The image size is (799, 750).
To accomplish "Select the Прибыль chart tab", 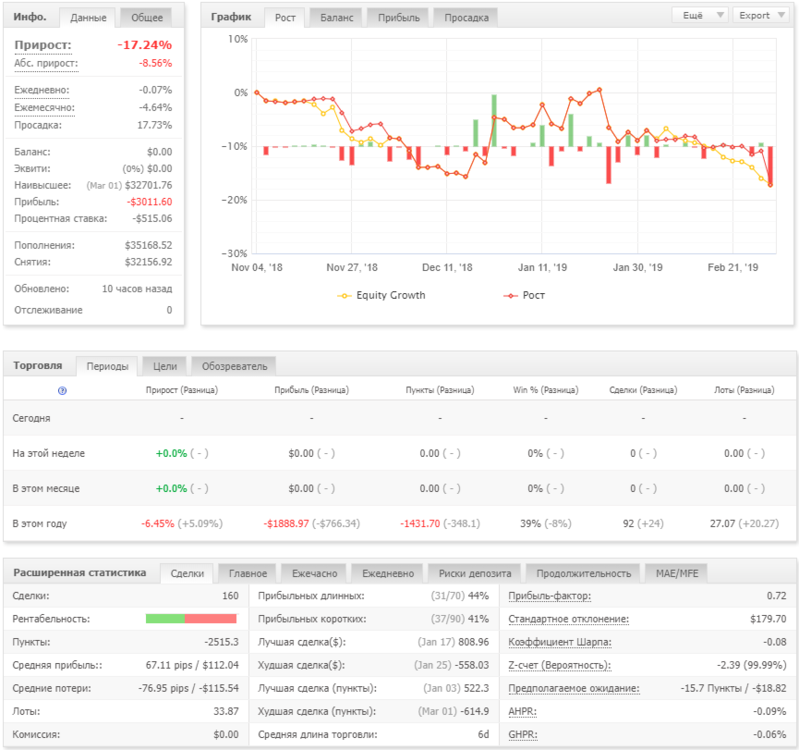I will click(x=399, y=18).
